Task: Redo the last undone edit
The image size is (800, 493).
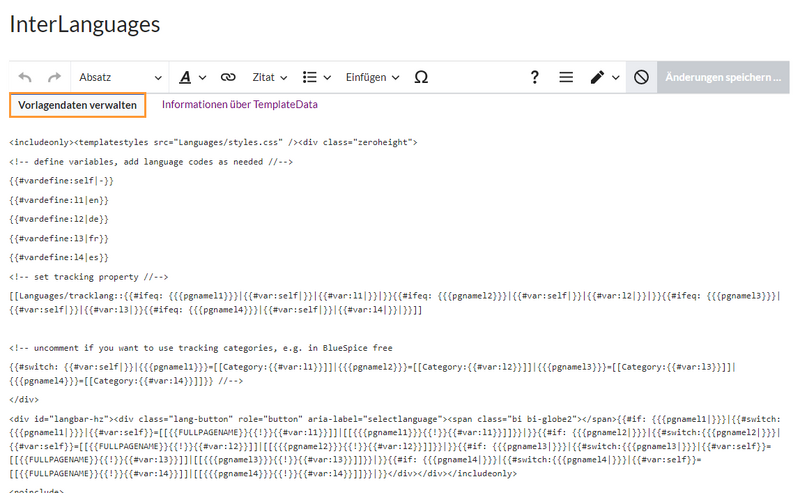Action: pyautogui.click(x=54, y=78)
